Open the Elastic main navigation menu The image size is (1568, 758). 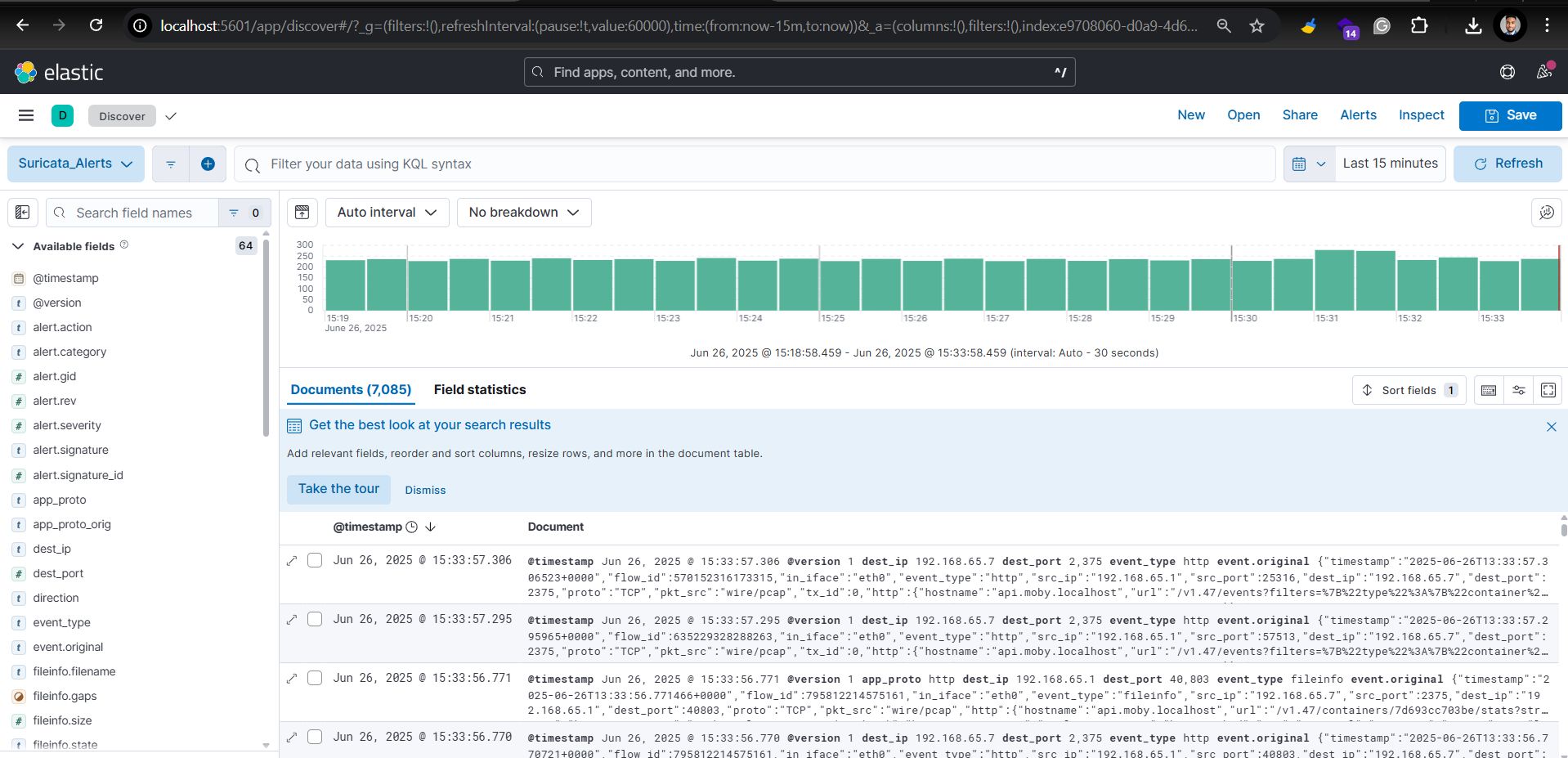pyautogui.click(x=26, y=116)
